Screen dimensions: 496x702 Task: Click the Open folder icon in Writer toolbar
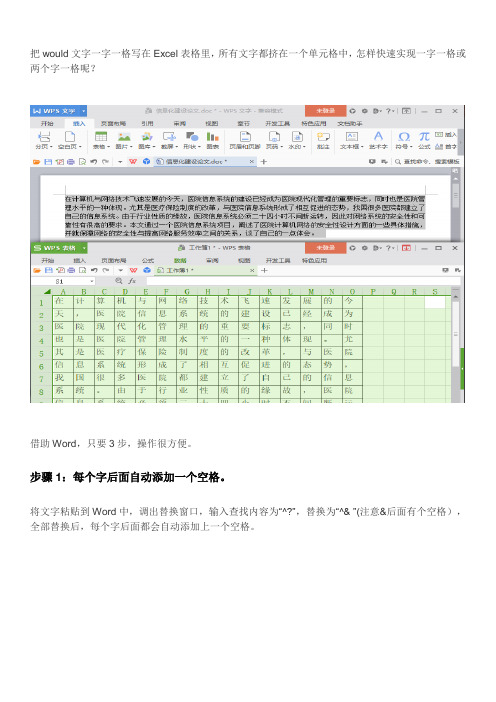37,162
